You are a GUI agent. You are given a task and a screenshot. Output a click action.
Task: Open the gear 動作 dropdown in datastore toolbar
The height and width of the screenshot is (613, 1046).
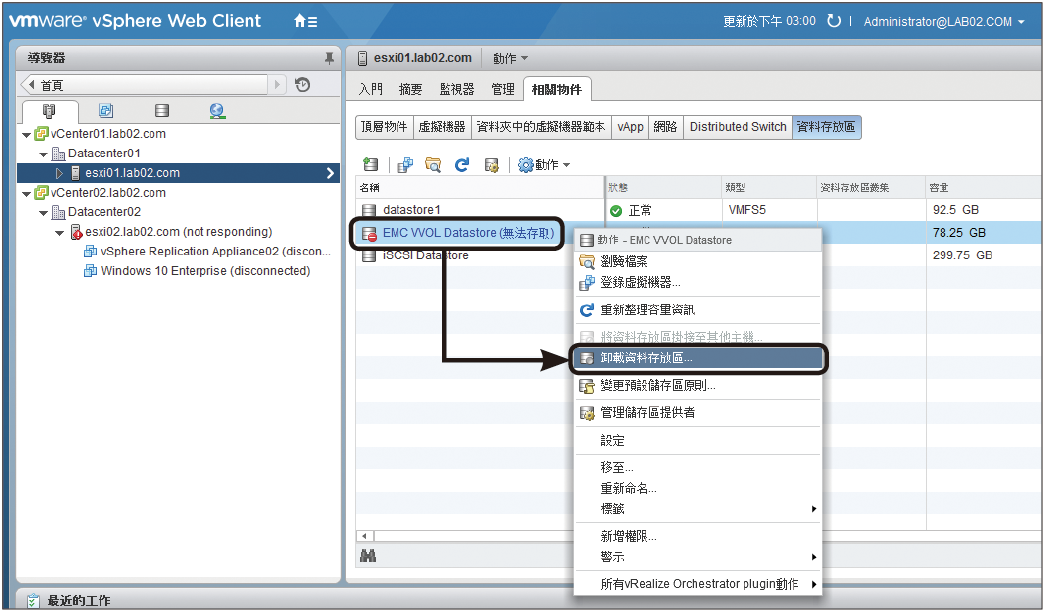(544, 165)
